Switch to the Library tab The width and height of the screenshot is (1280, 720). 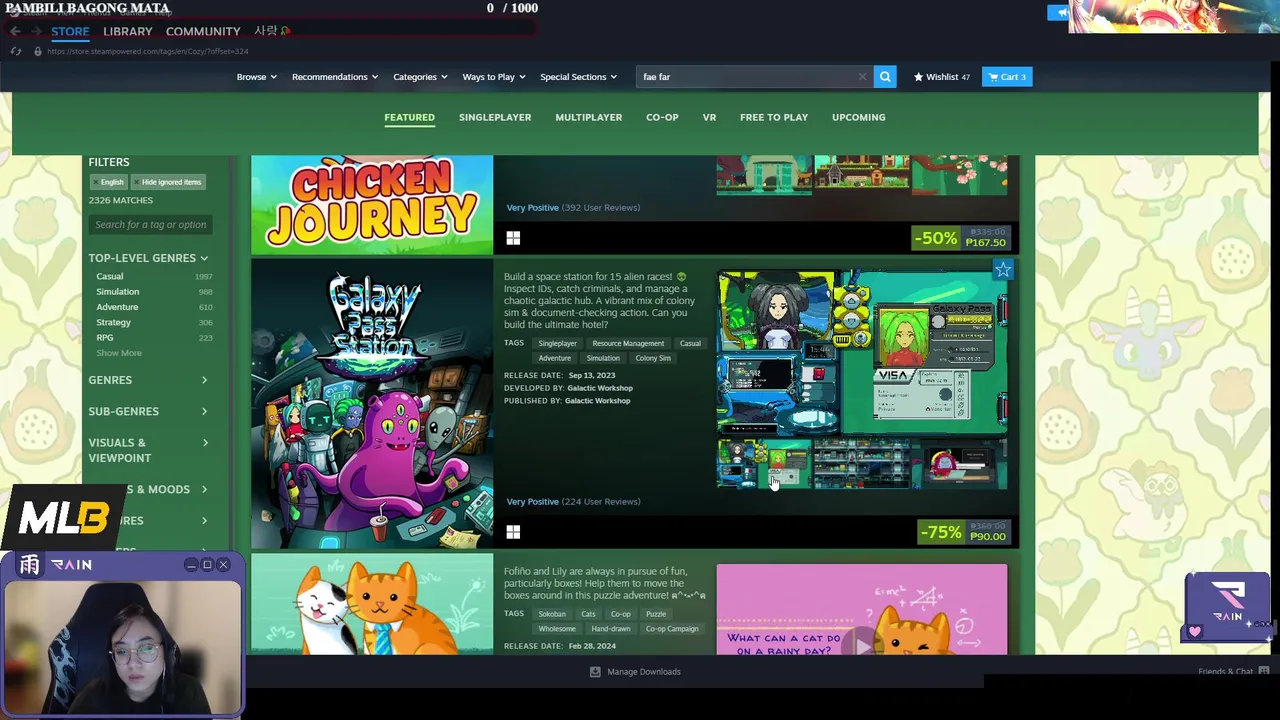pyautogui.click(x=128, y=31)
